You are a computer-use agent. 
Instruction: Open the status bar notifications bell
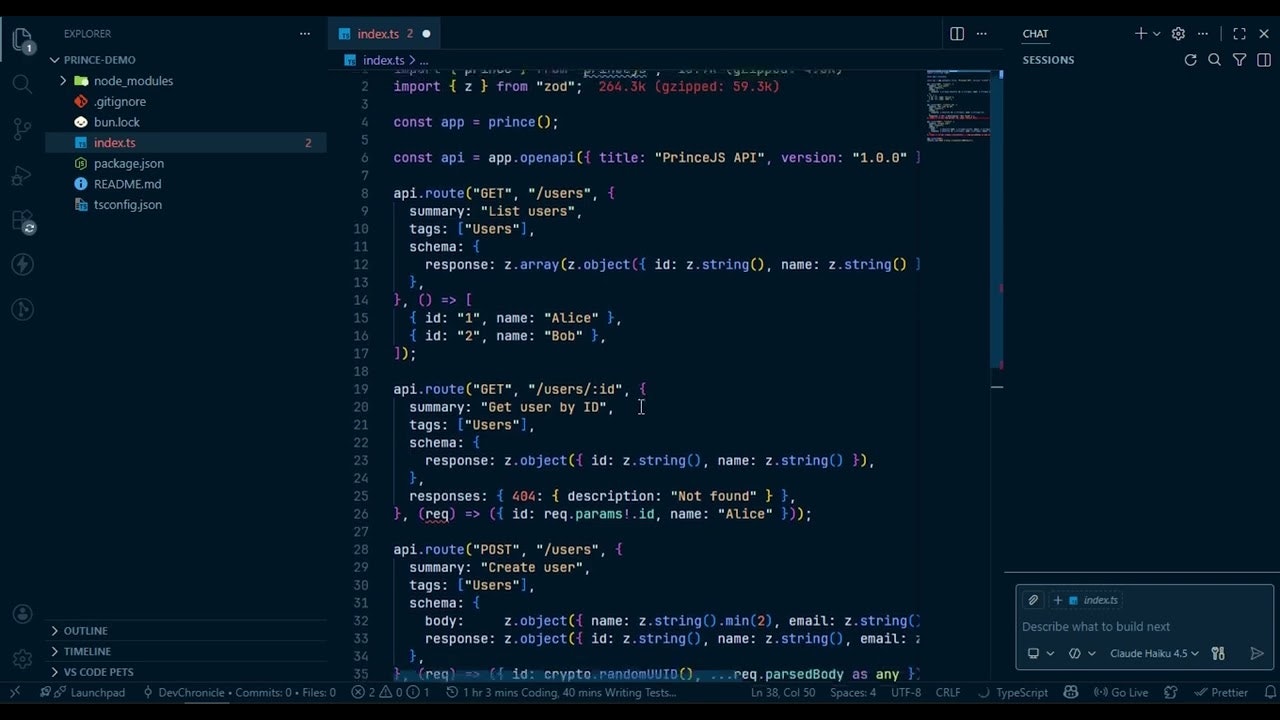(x=1268, y=692)
